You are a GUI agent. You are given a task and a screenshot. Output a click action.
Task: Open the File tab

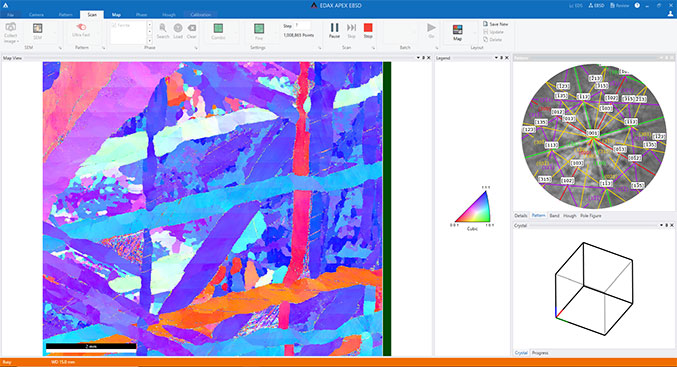[10, 15]
